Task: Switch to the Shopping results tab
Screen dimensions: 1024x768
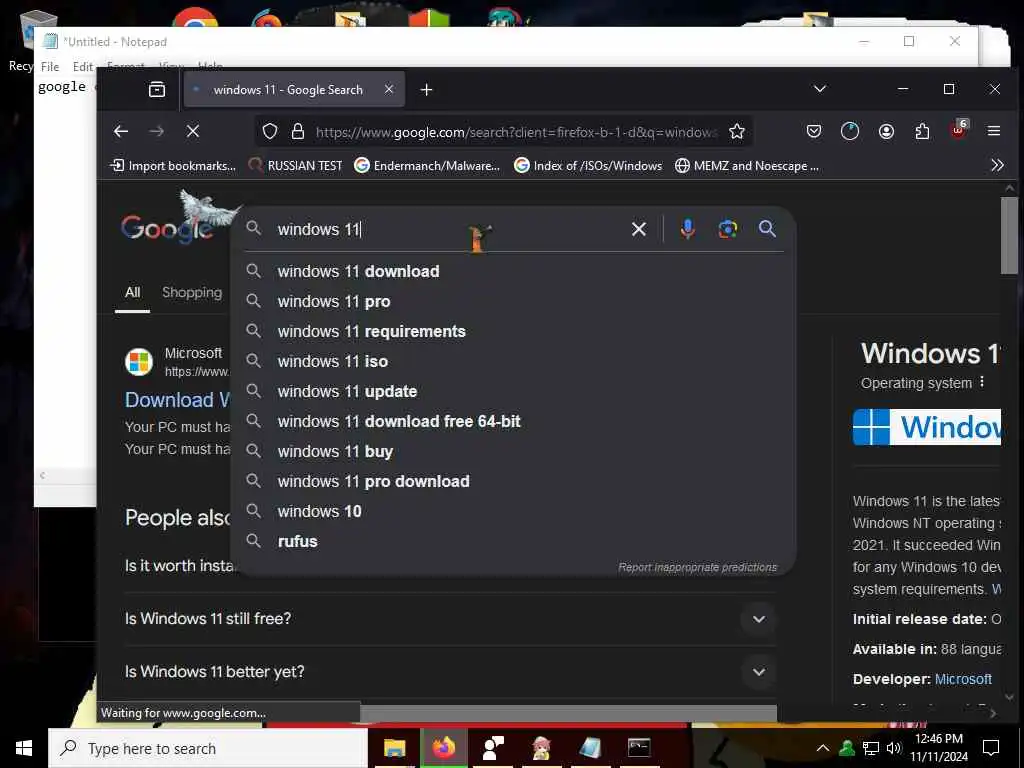Action: pos(192,292)
